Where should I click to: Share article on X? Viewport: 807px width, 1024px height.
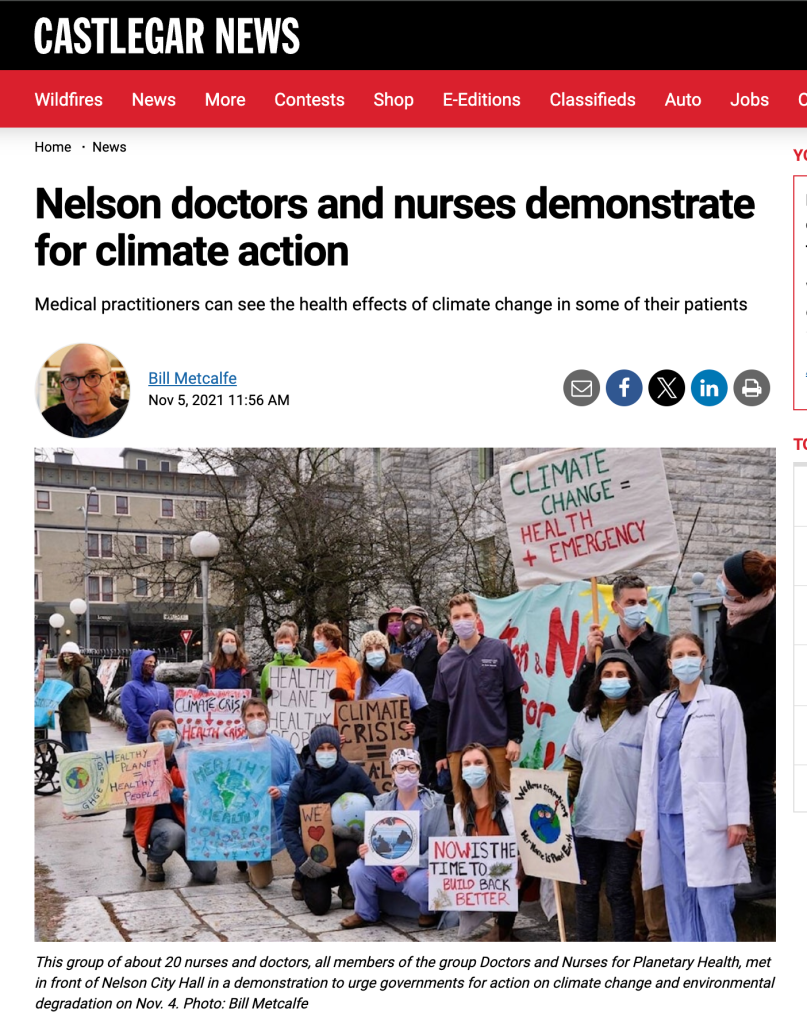[x=666, y=388]
